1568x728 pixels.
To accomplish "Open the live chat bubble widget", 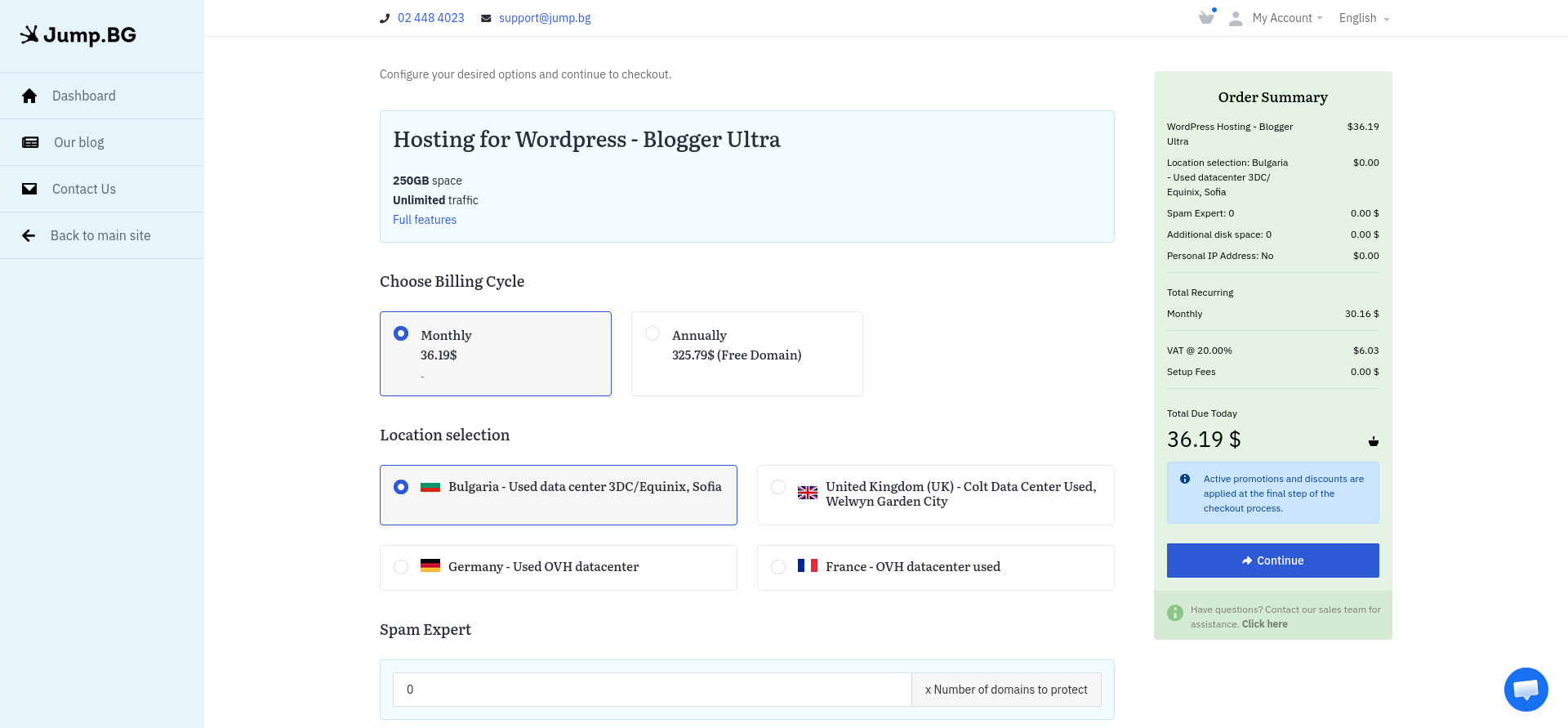I will pyautogui.click(x=1526, y=690).
